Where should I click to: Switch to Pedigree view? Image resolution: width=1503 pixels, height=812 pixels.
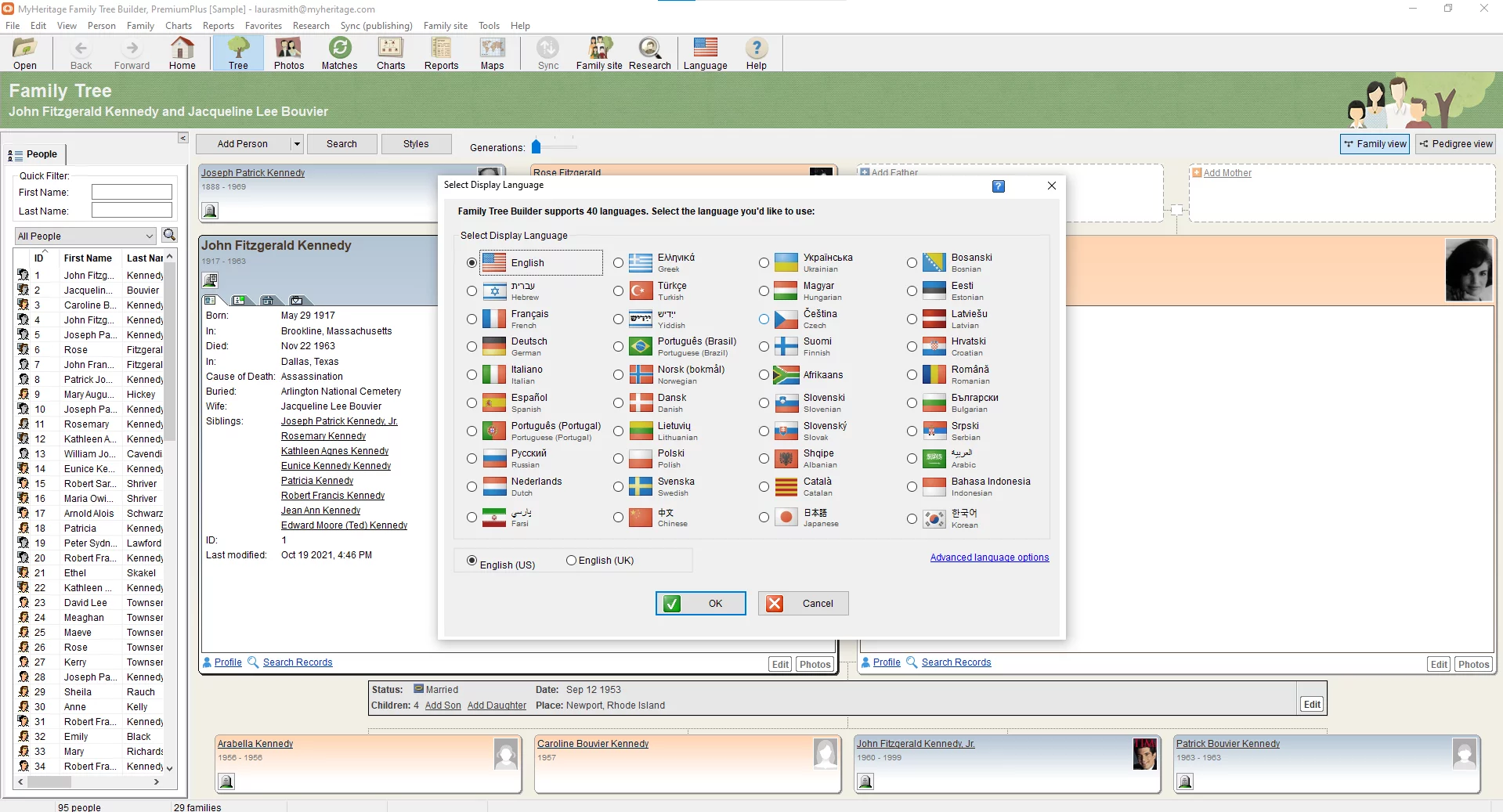[1456, 144]
